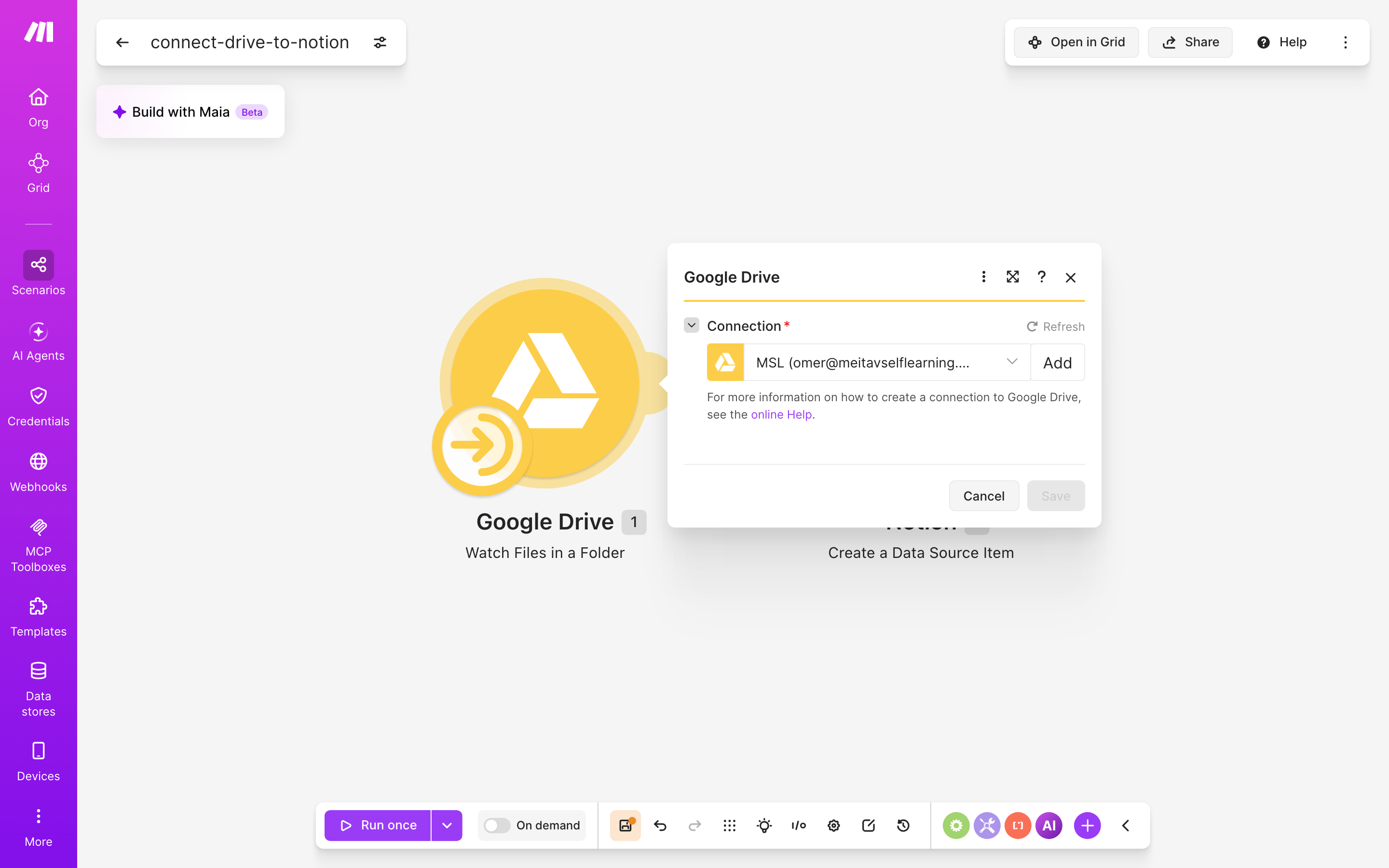Screen dimensions: 1389x868
Task: Open top-right three-dot options menu
Action: 1346,42
